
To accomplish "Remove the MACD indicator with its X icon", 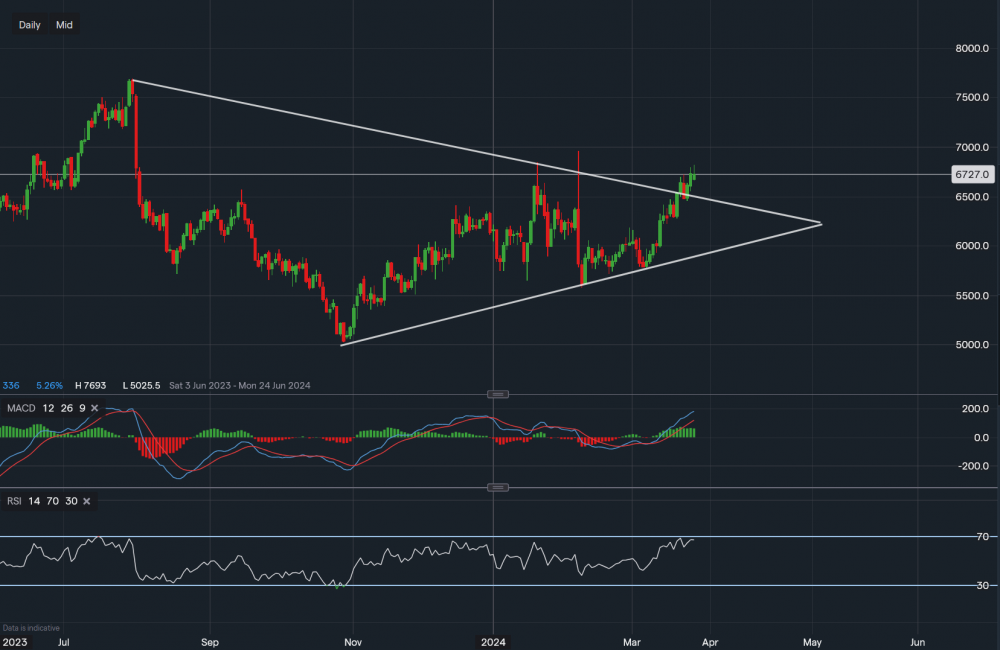I will (x=94, y=408).
